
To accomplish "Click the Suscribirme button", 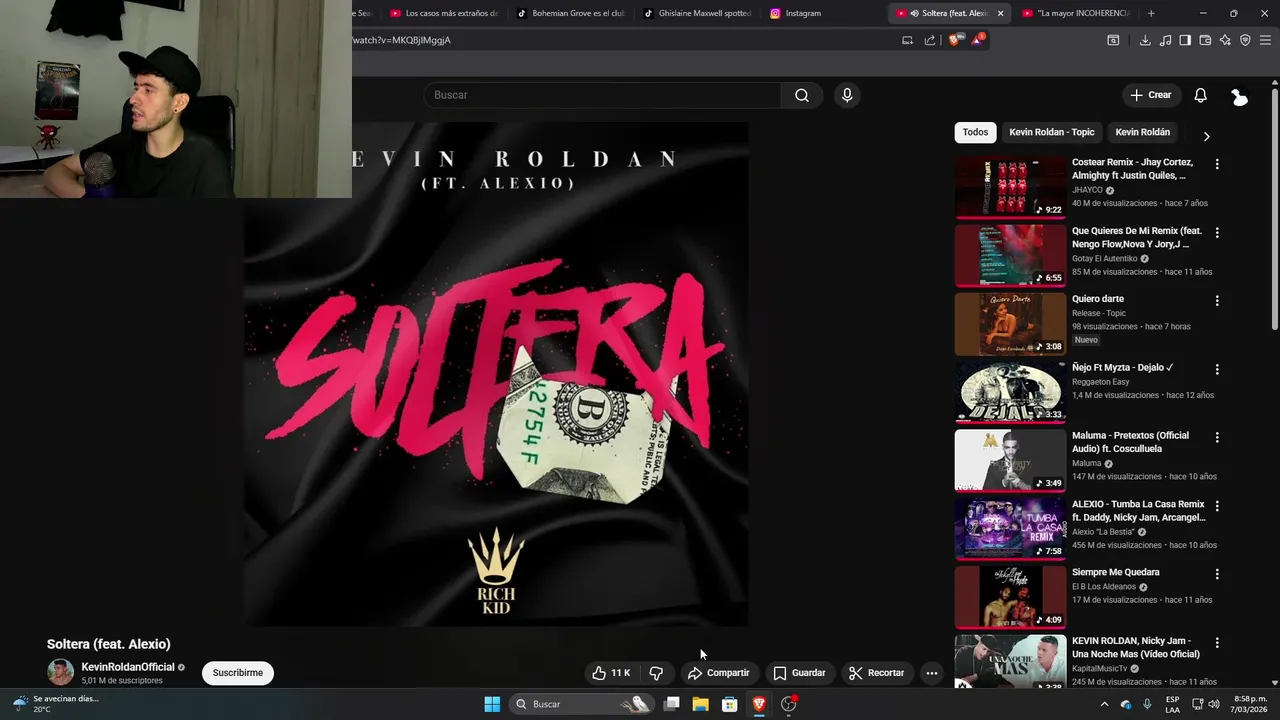I will (x=238, y=673).
